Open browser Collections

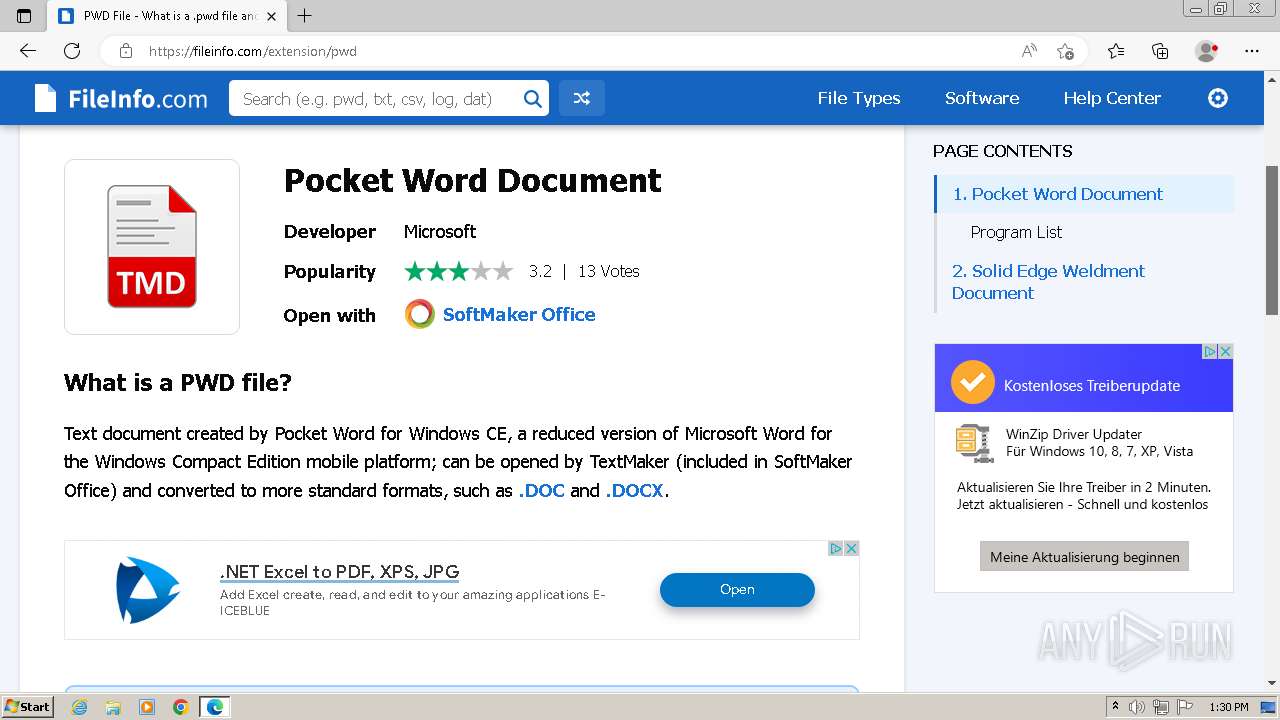coord(1160,51)
